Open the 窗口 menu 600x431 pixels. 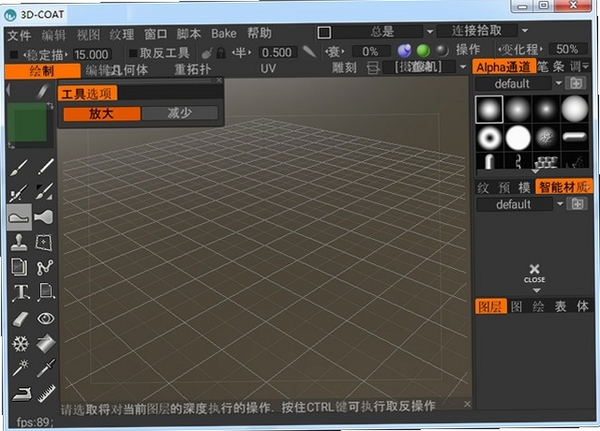click(x=156, y=34)
